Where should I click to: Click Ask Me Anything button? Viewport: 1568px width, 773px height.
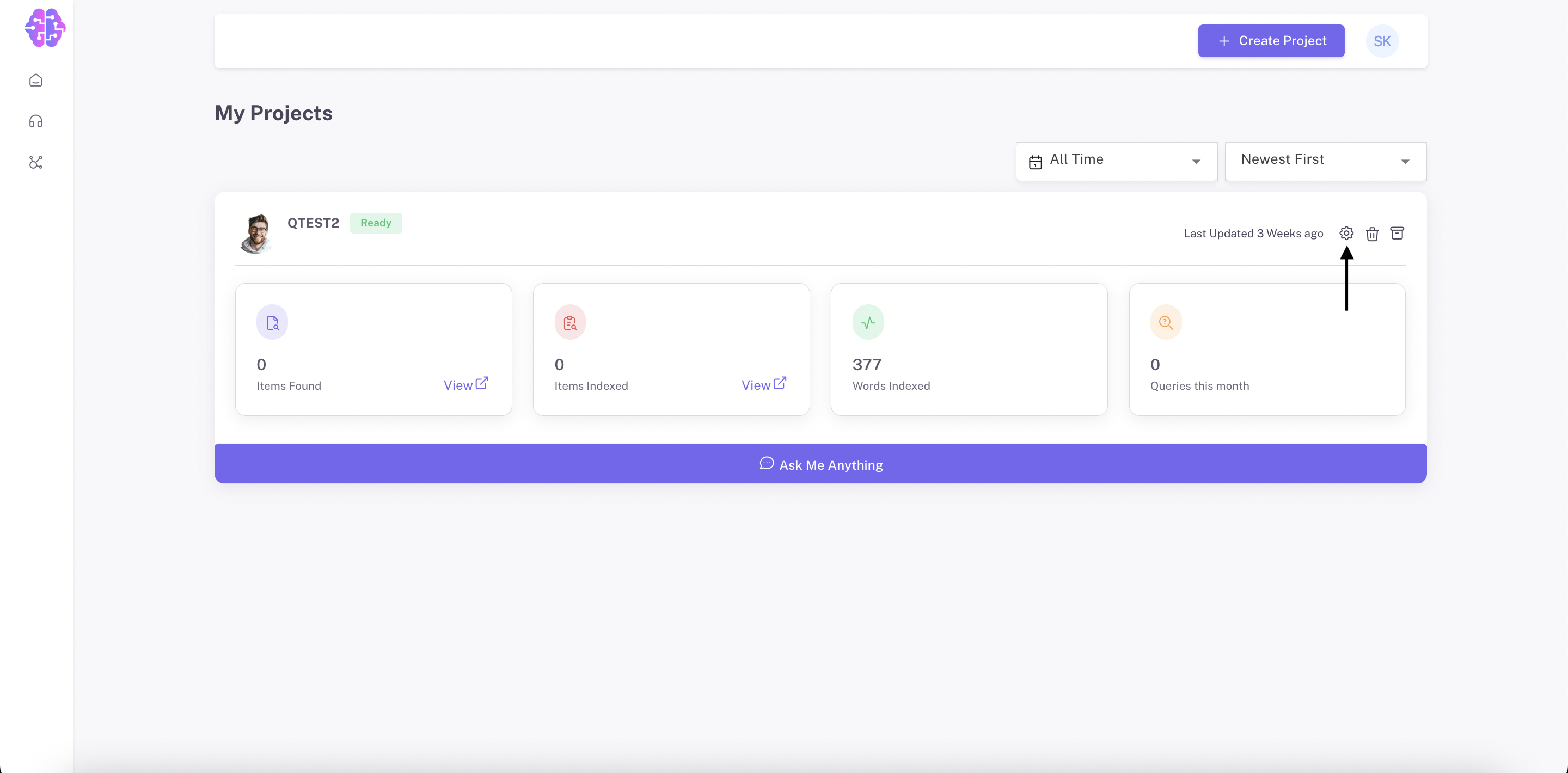[x=820, y=464]
